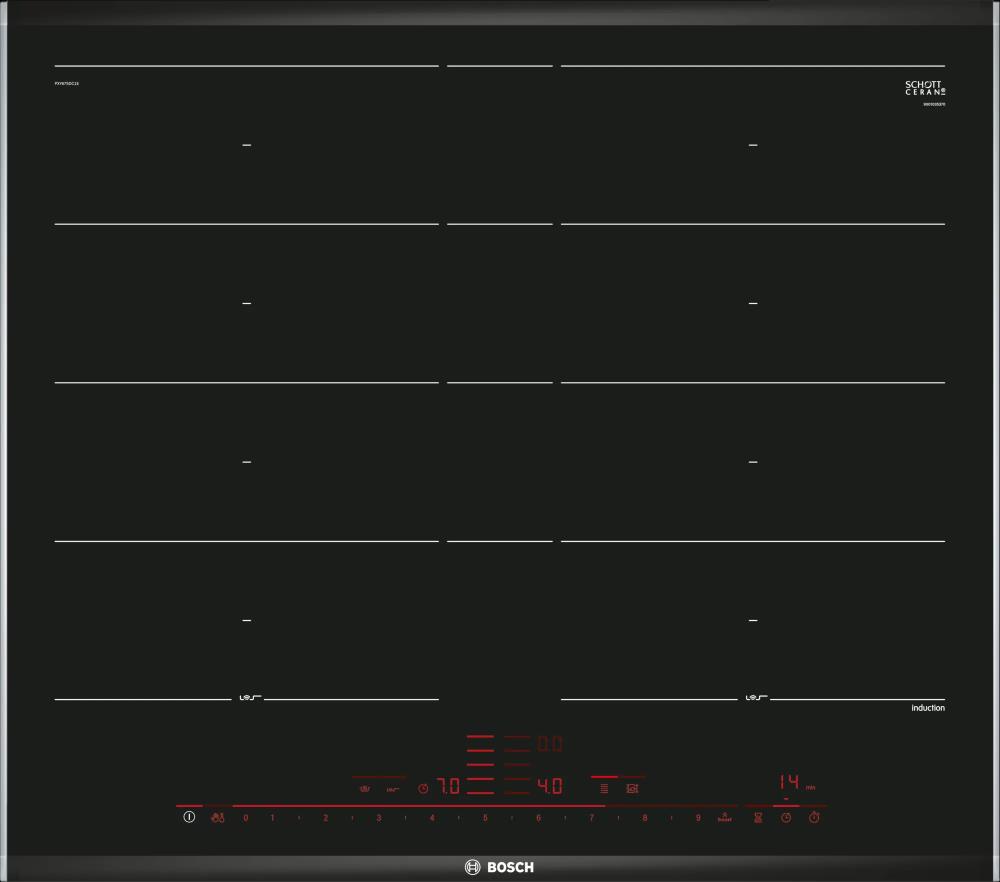This screenshot has height=882, width=1000.
Task: Tap the Bosch logo on the front edge
Action: (x=500, y=867)
